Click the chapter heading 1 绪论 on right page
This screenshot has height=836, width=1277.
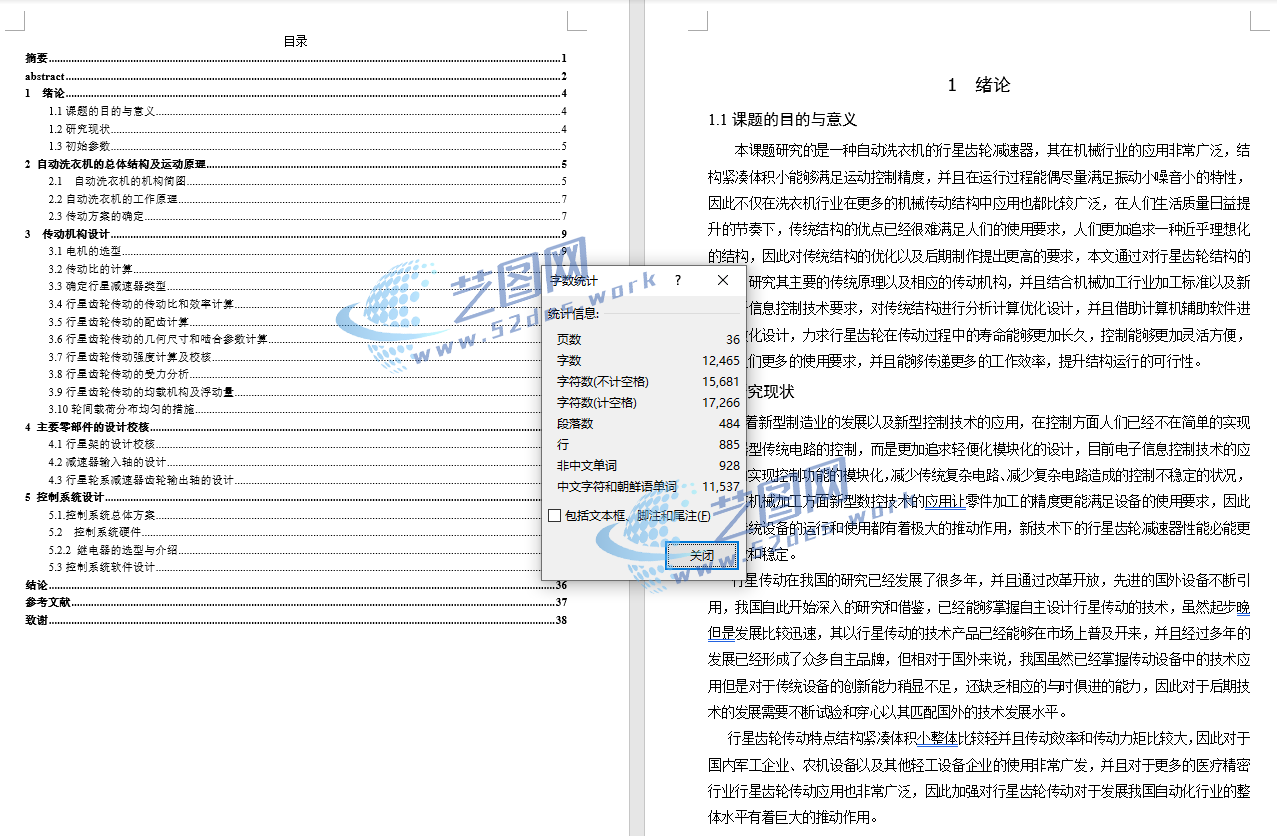coord(979,85)
